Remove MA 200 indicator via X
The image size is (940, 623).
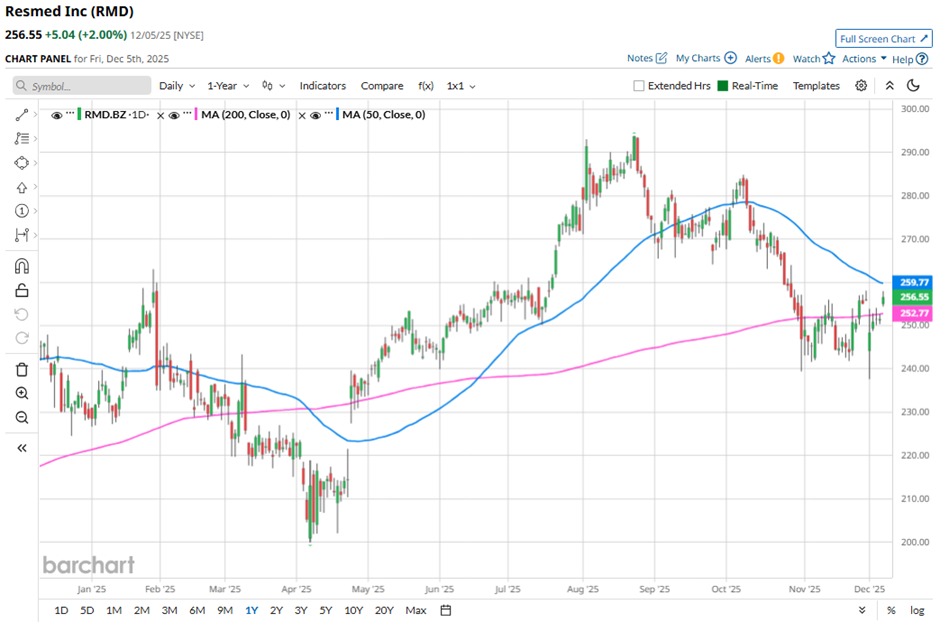click(302, 115)
